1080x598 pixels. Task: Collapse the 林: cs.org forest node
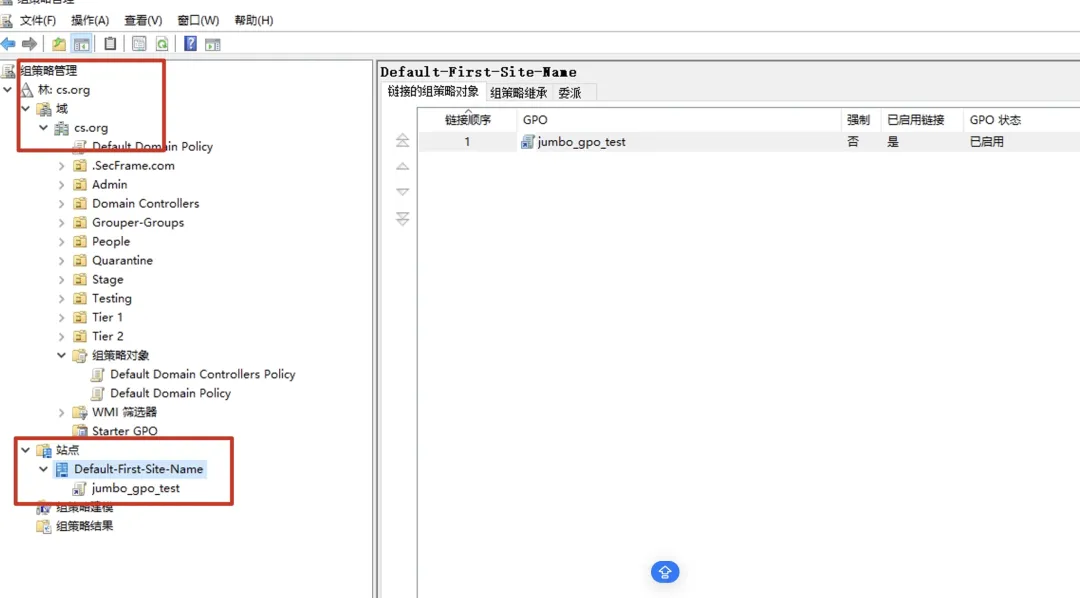click(x=8, y=90)
